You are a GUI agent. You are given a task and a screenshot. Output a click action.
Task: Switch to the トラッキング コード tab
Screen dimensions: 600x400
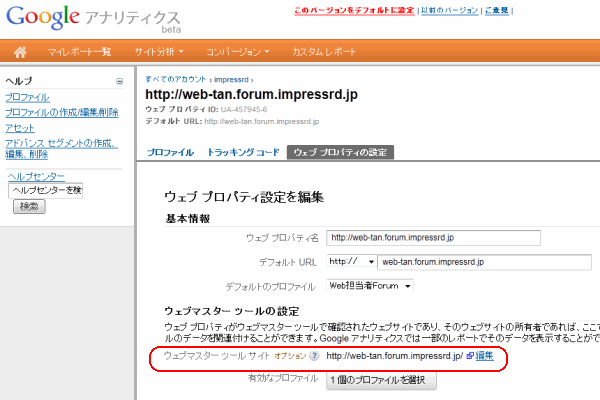click(x=242, y=152)
